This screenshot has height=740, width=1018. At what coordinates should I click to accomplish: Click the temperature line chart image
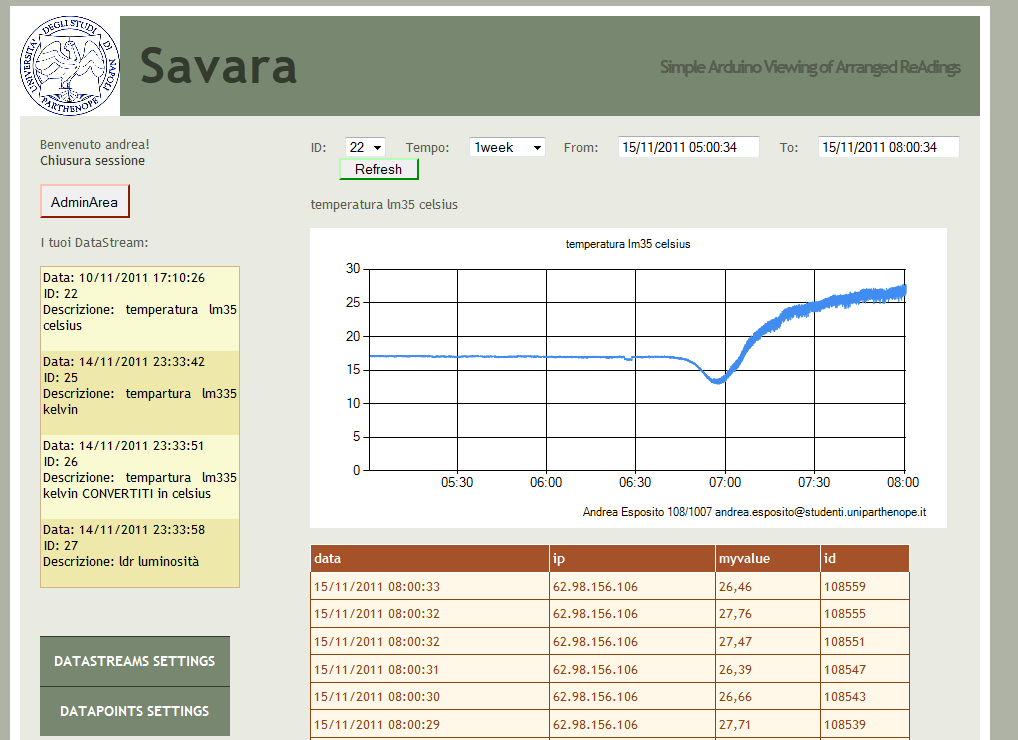click(628, 377)
